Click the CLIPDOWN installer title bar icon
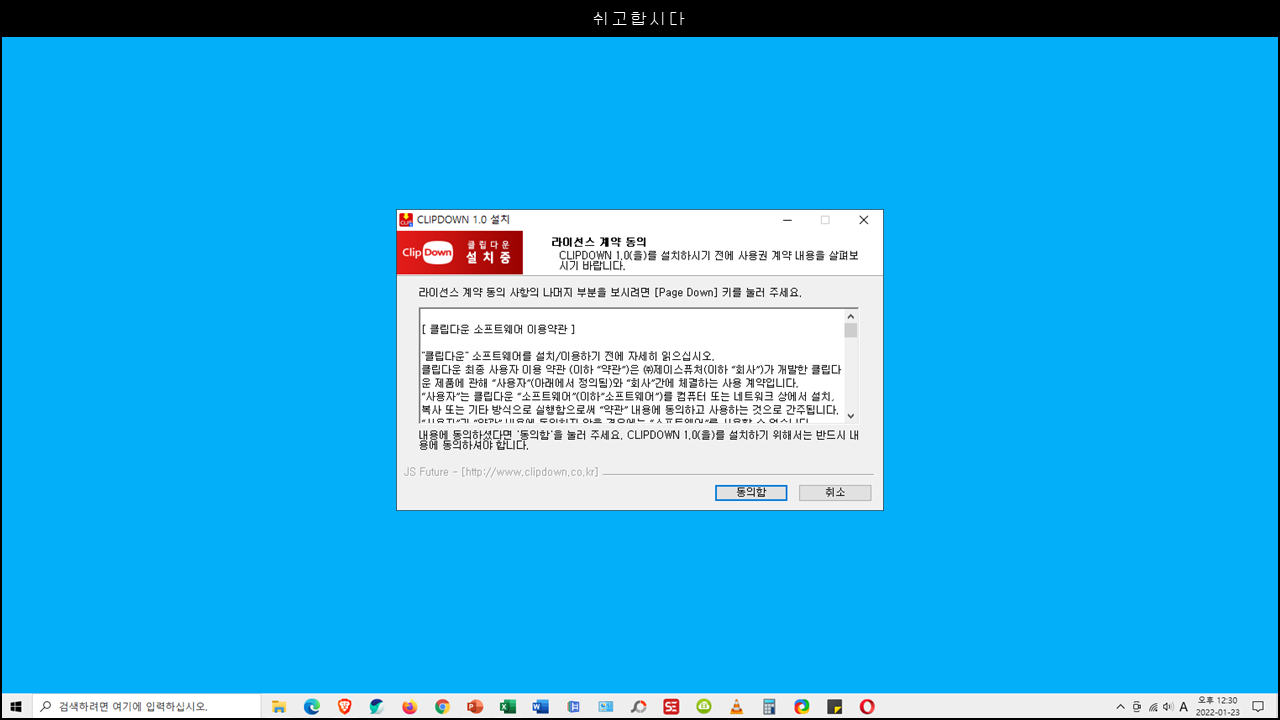Screen dimensions: 1280x720 [x=406, y=220]
